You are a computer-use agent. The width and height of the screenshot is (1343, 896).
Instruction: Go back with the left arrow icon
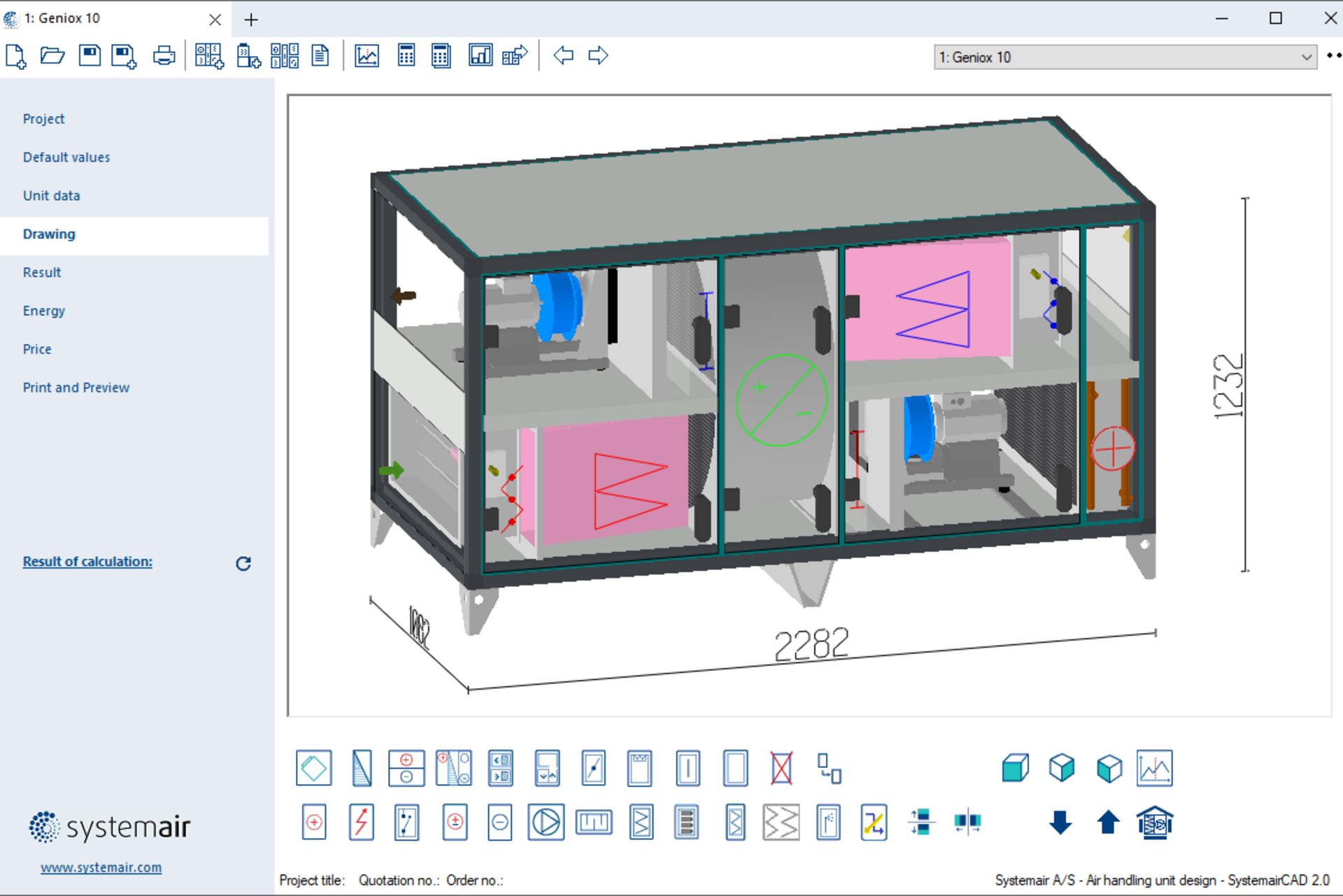coord(564,55)
